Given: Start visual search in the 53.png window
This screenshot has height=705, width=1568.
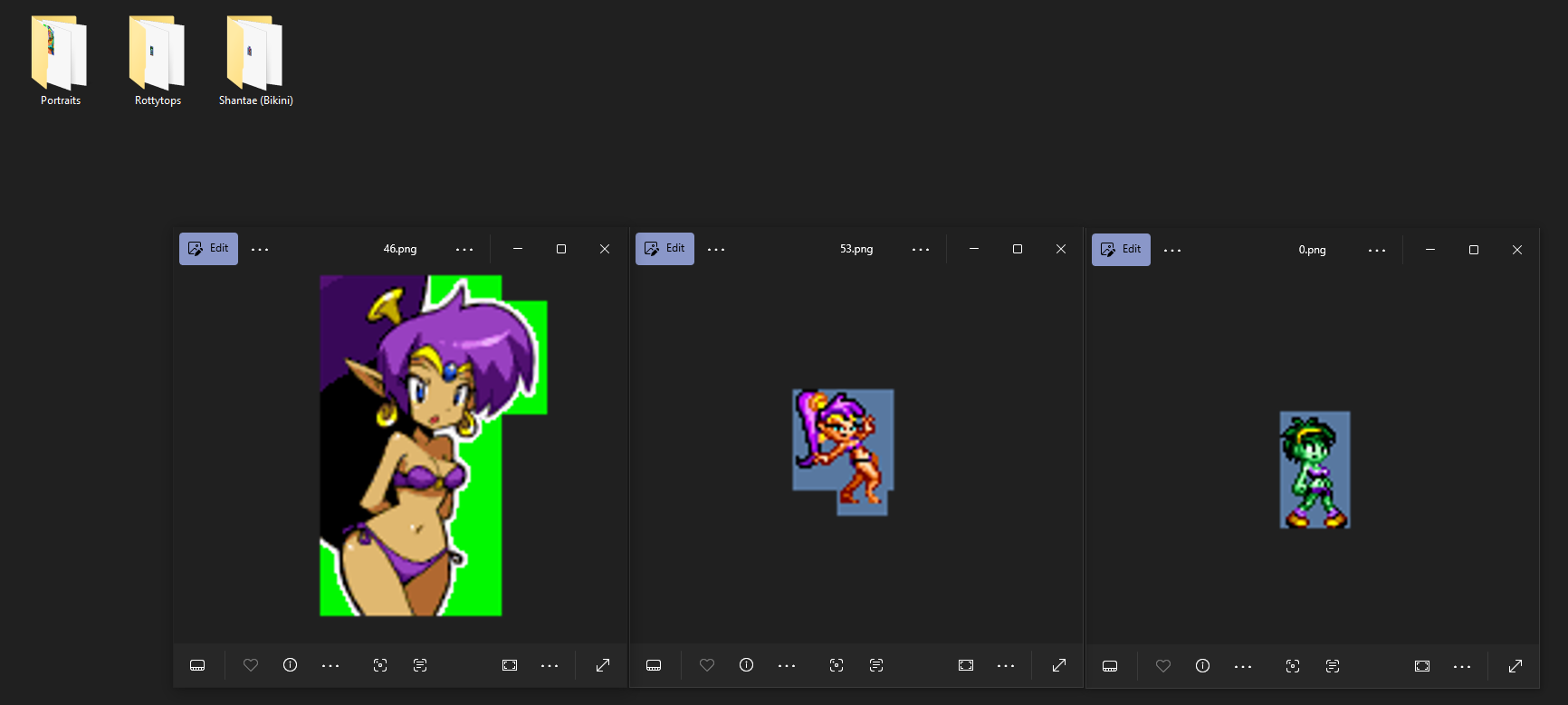Looking at the screenshot, I should (837, 665).
